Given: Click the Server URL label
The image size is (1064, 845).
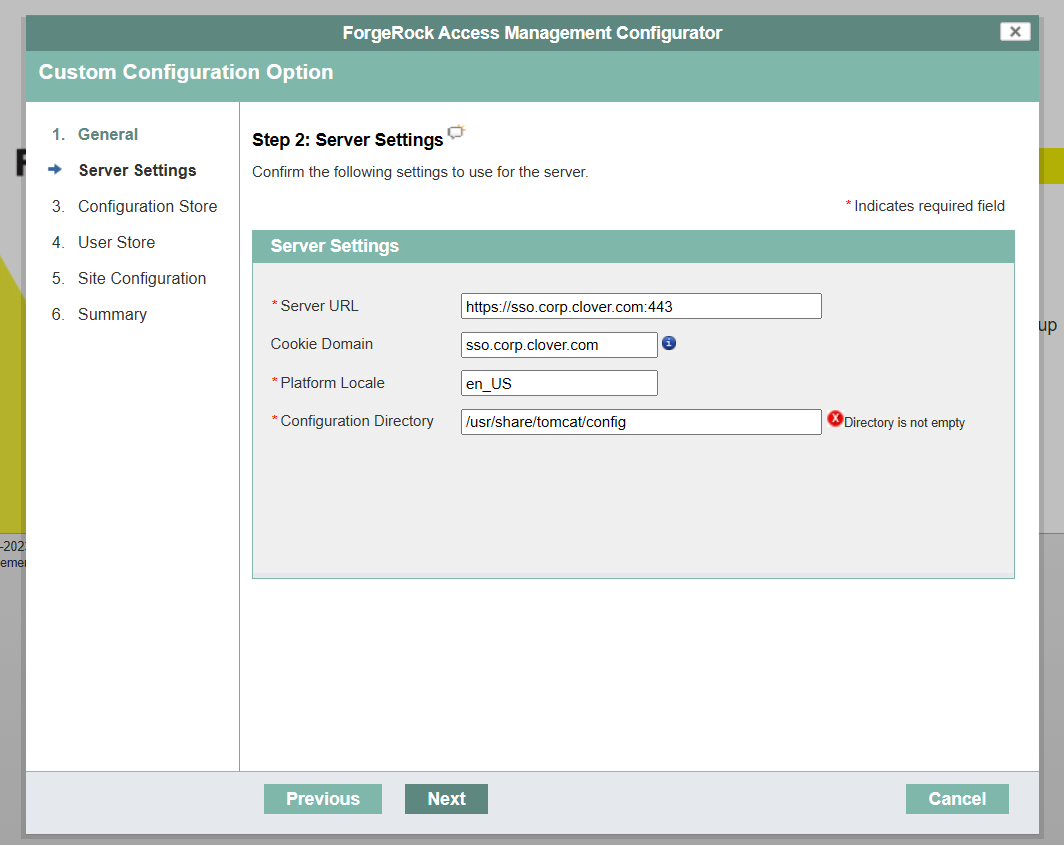Looking at the screenshot, I should 319,306.
